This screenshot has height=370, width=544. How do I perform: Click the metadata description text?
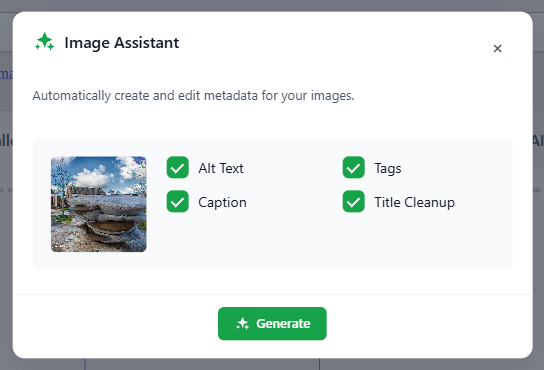click(193, 95)
